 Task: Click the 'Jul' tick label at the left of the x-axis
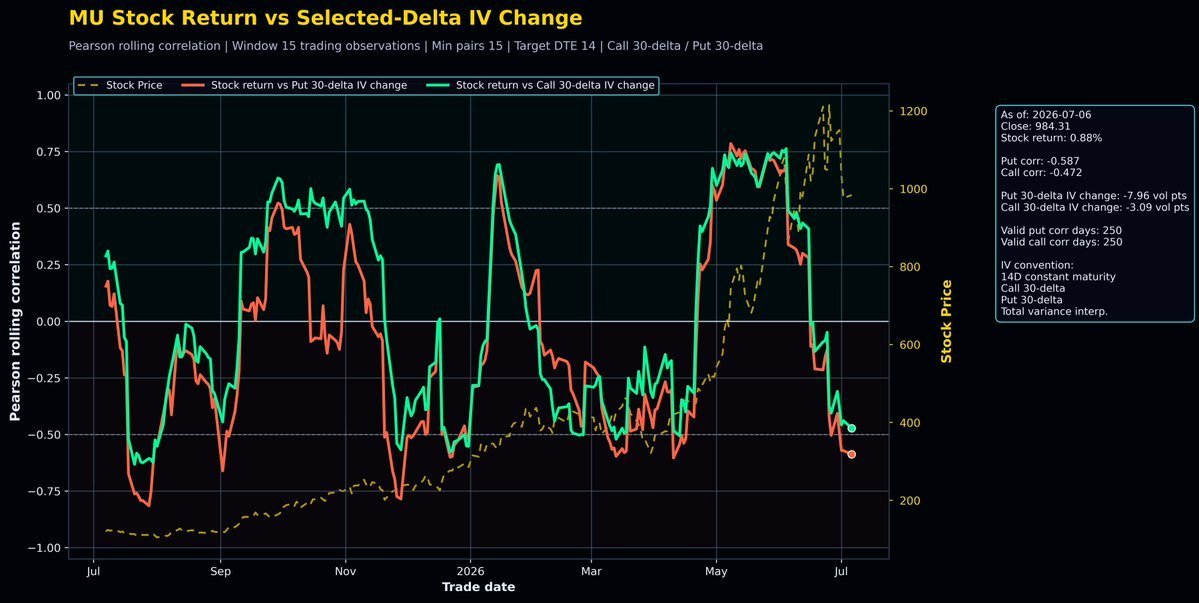pyautogui.click(x=94, y=571)
